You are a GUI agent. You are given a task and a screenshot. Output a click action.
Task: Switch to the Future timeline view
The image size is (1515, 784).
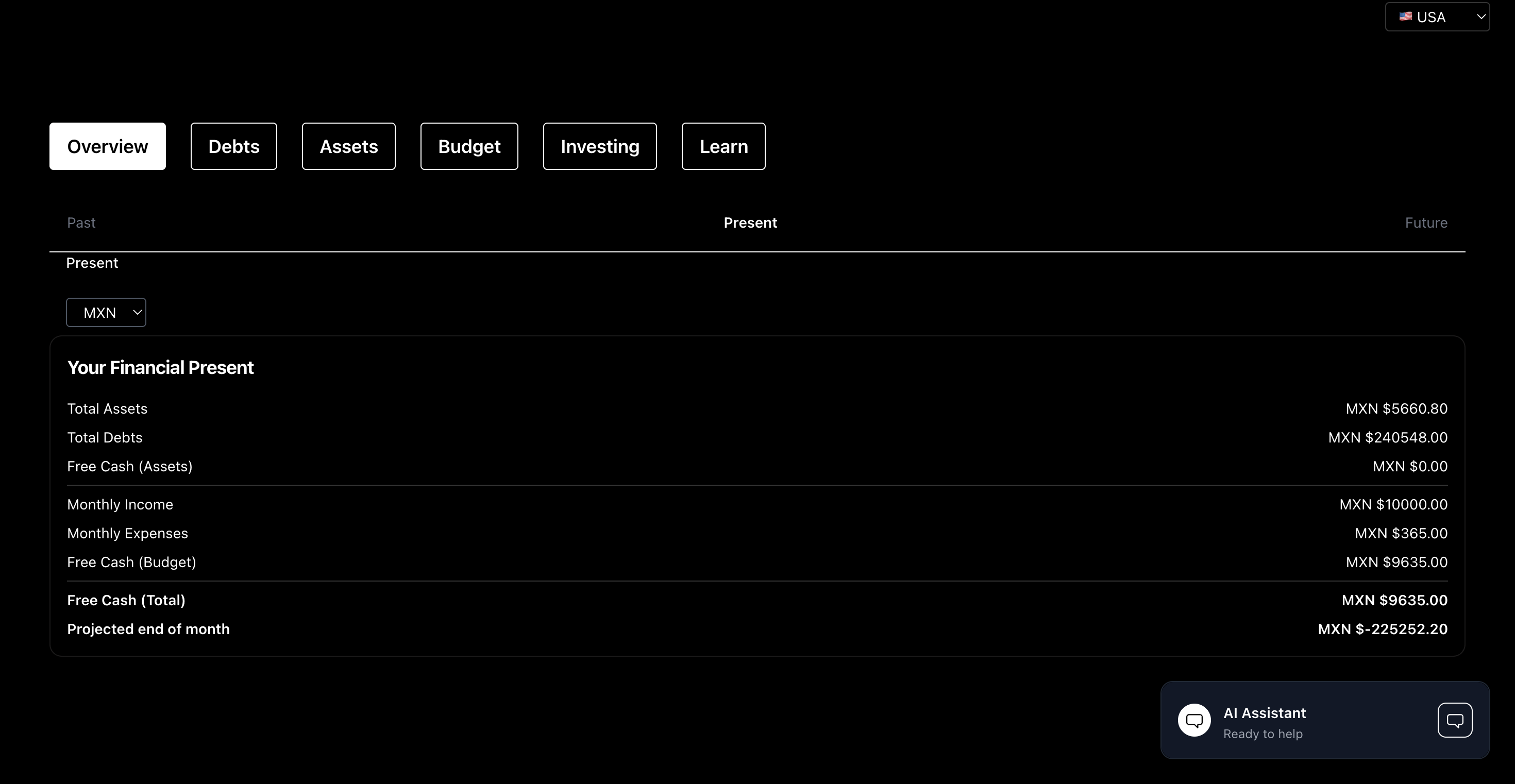pyautogui.click(x=1426, y=223)
